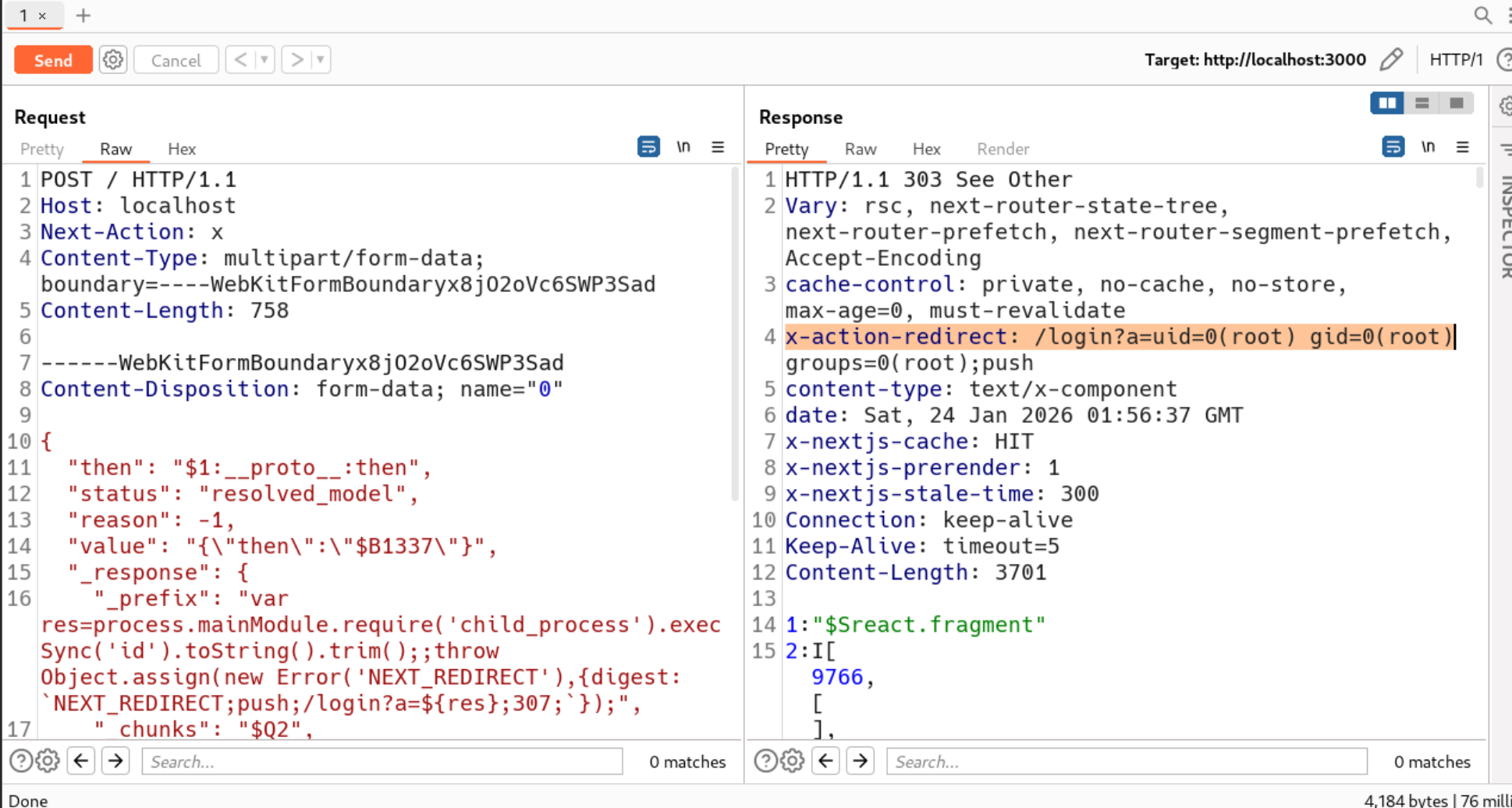Select top-bottom stacked layout icon
1512x808 pixels.
point(1421,103)
